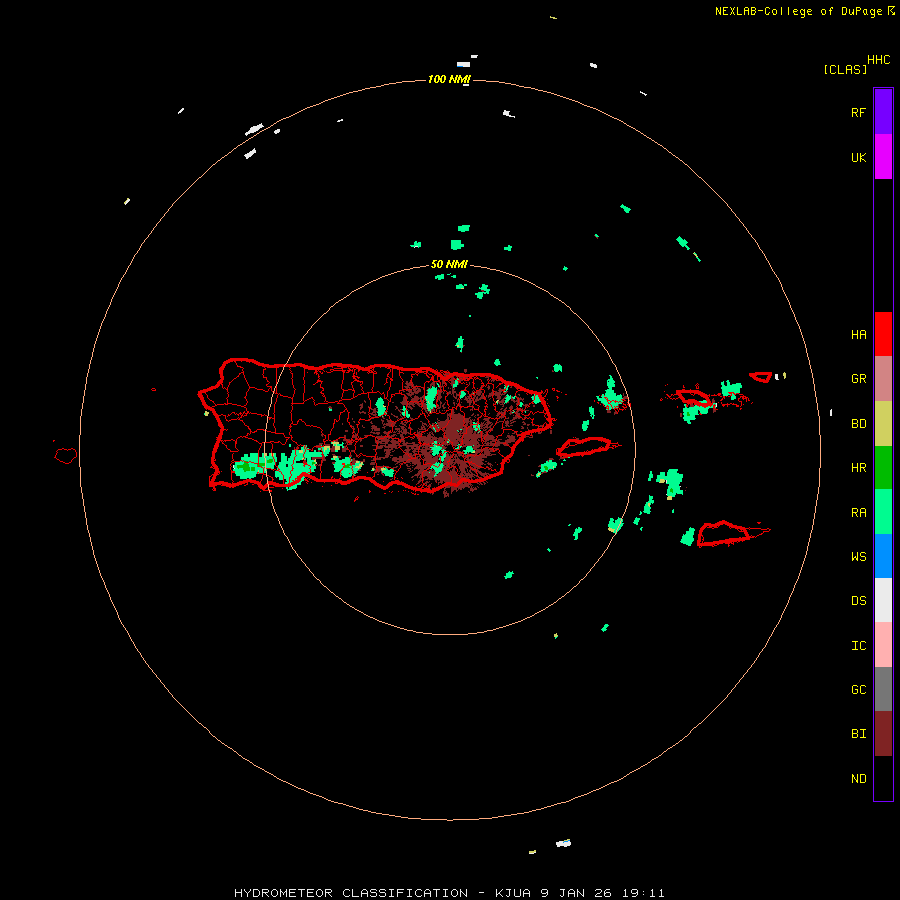Click the UK legend label

tap(858, 157)
